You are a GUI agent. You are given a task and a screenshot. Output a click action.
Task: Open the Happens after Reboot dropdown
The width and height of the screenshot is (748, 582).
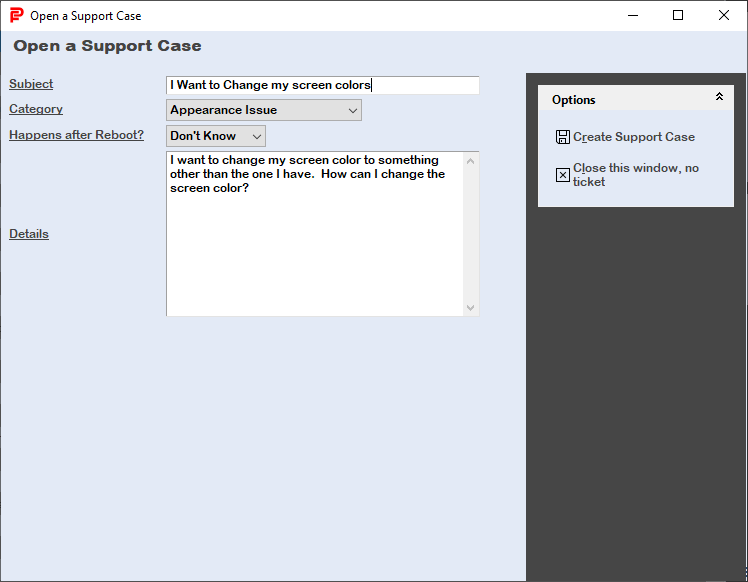pyautogui.click(x=216, y=136)
